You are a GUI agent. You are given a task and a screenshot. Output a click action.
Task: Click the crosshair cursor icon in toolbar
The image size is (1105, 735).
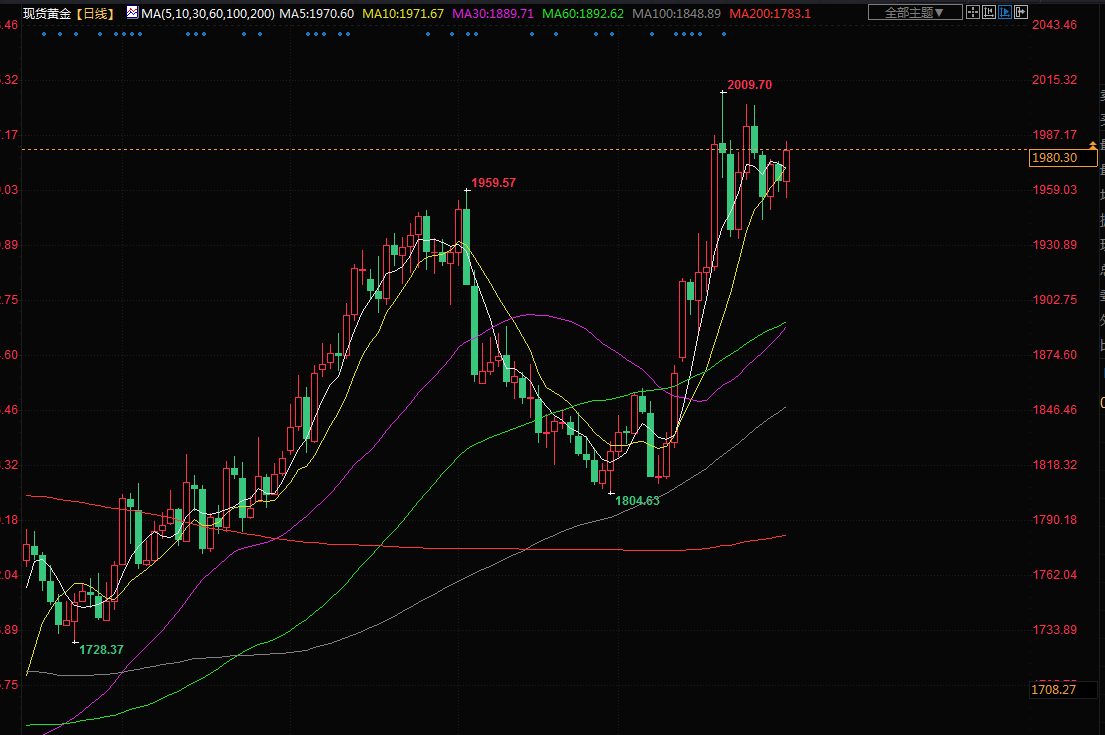[972, 12]
